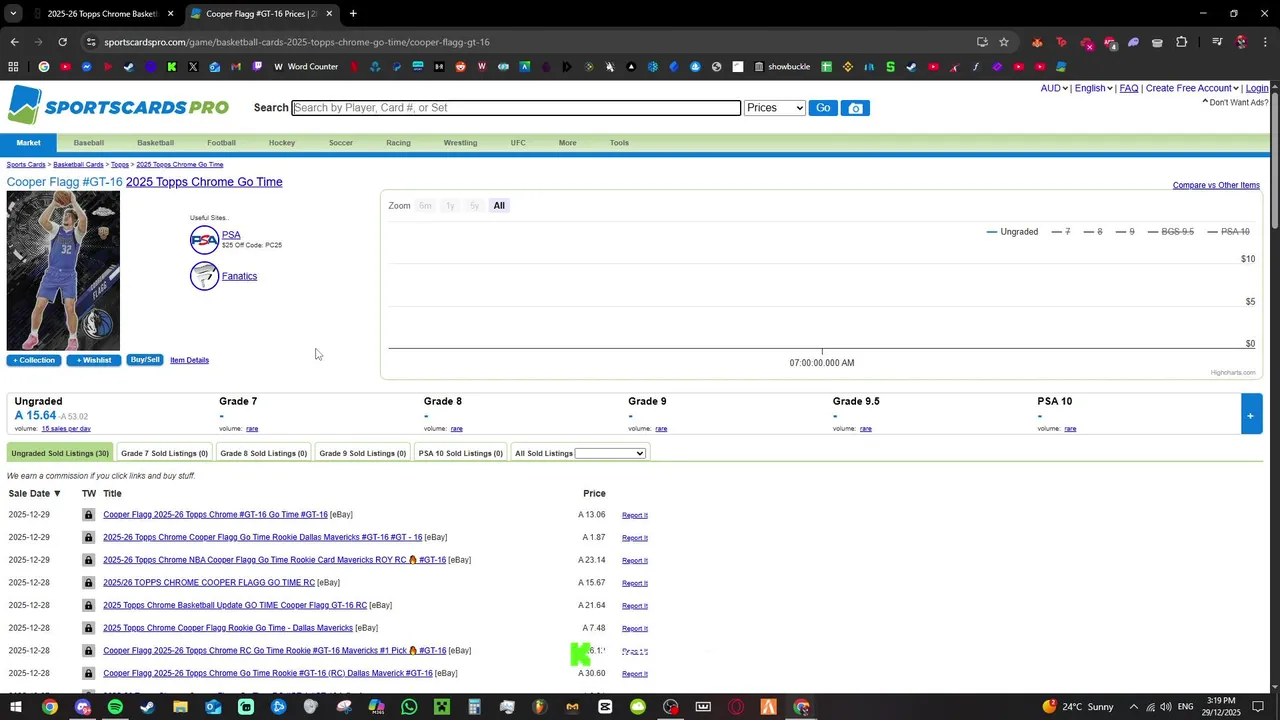Reload the page with the refresh icon
The height and width of the screenshot is (720, 1280).
click(62, 42)
